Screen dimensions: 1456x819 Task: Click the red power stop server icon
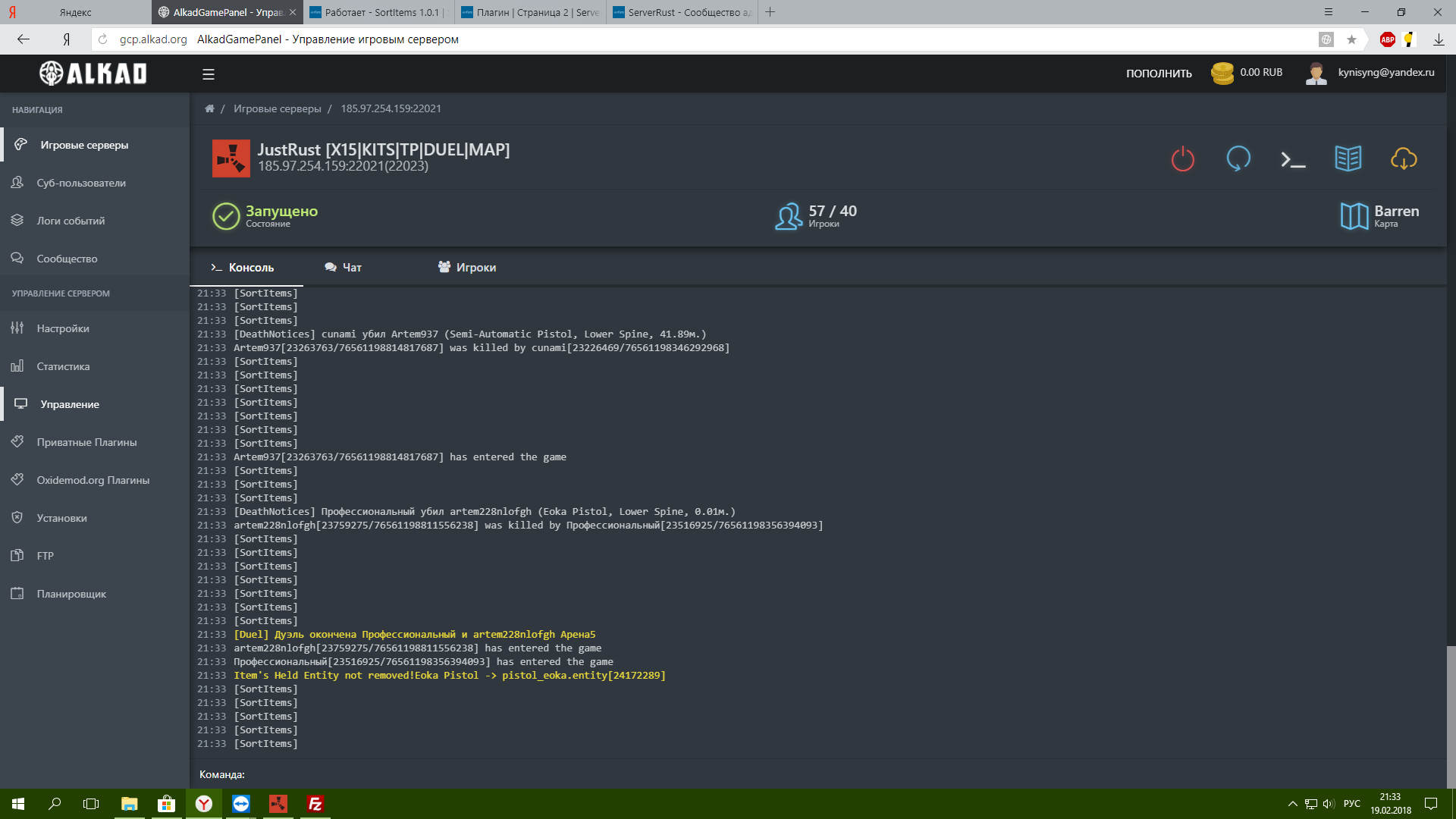(x=1182, y=159)
